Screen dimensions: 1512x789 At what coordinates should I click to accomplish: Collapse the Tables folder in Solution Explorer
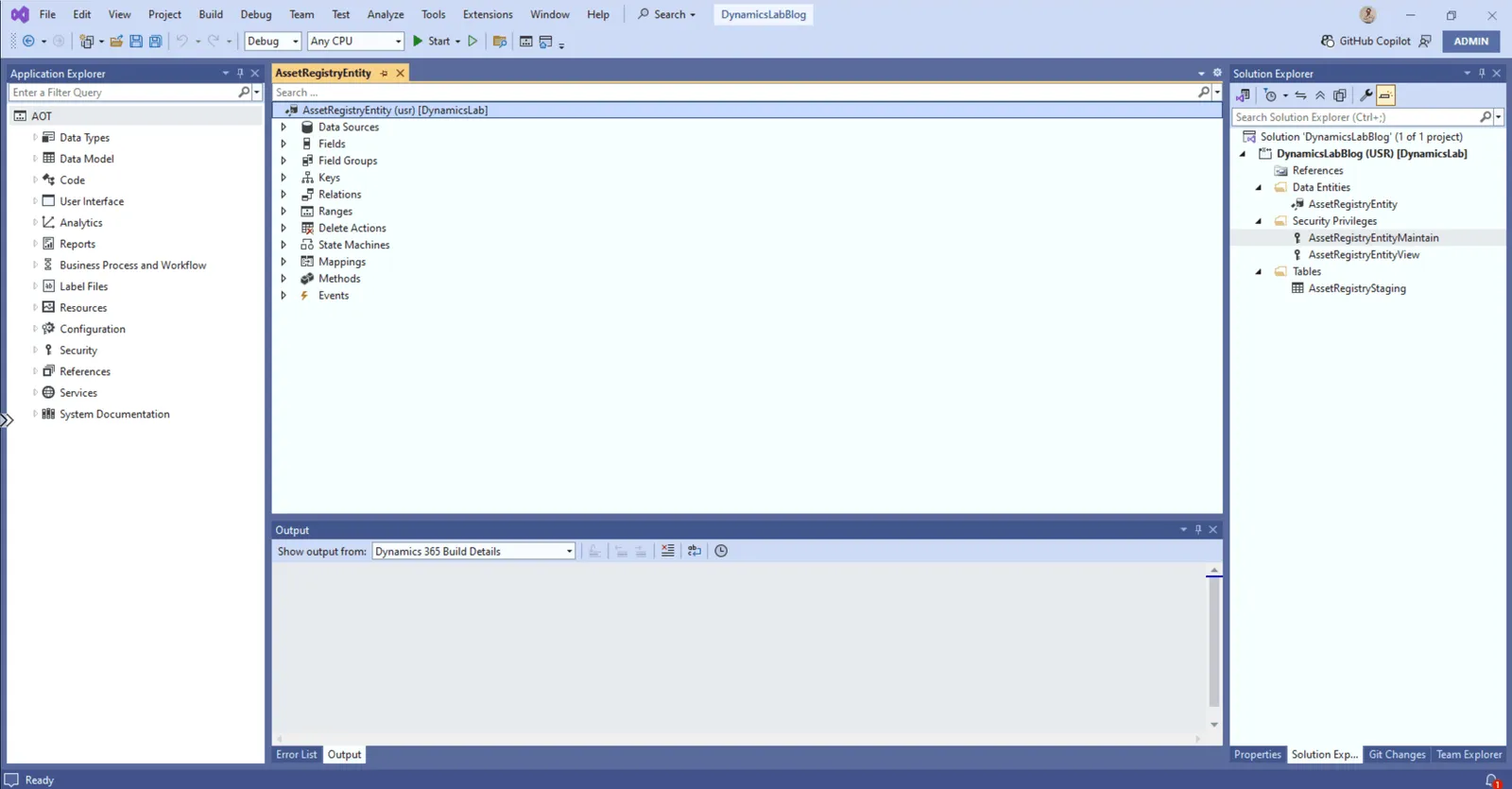1259,271
